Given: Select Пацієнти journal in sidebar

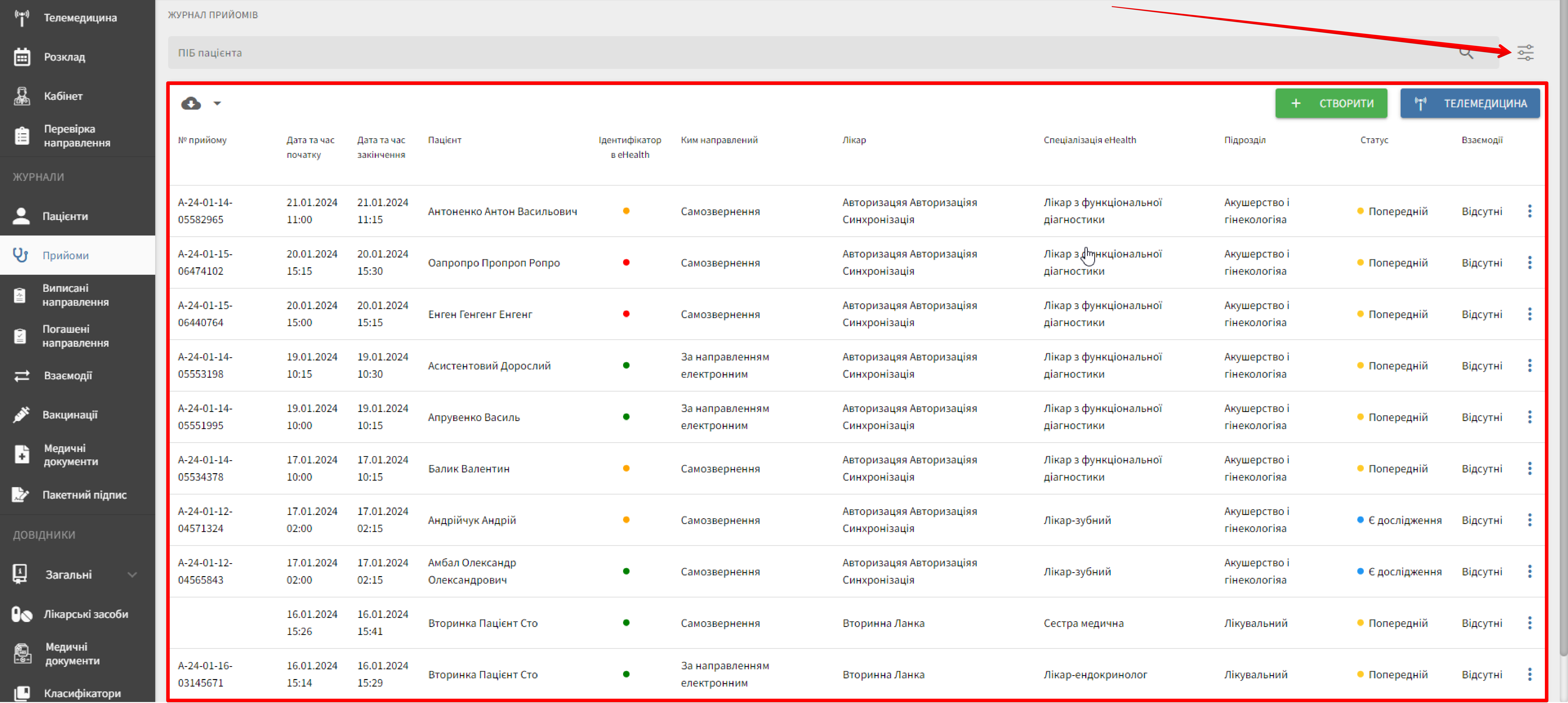Looking at the screenshot, I should [x=77, y=216].
